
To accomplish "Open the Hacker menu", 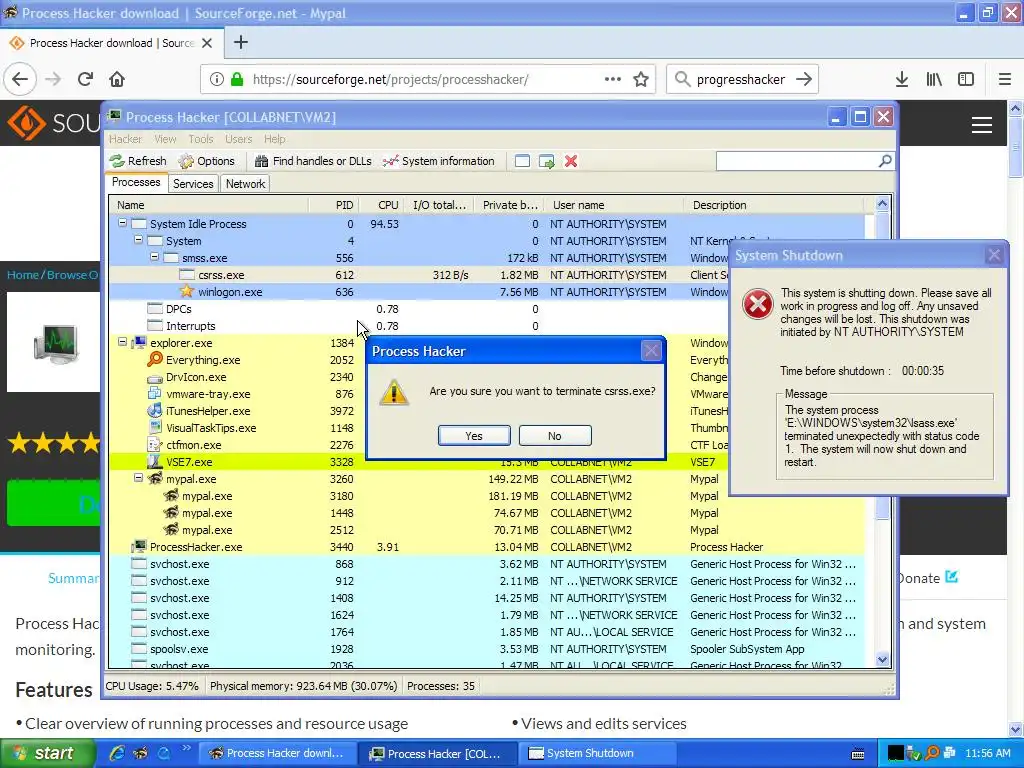I will [125, 139].
